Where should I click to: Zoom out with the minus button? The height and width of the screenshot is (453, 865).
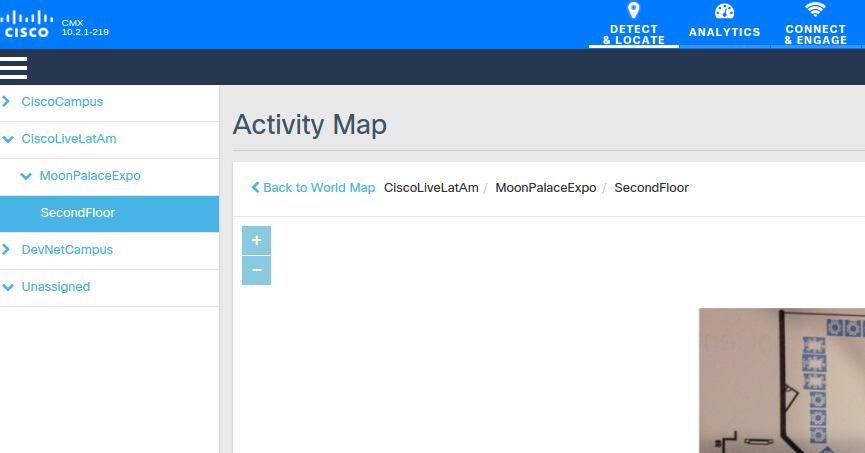click(257, 270)
